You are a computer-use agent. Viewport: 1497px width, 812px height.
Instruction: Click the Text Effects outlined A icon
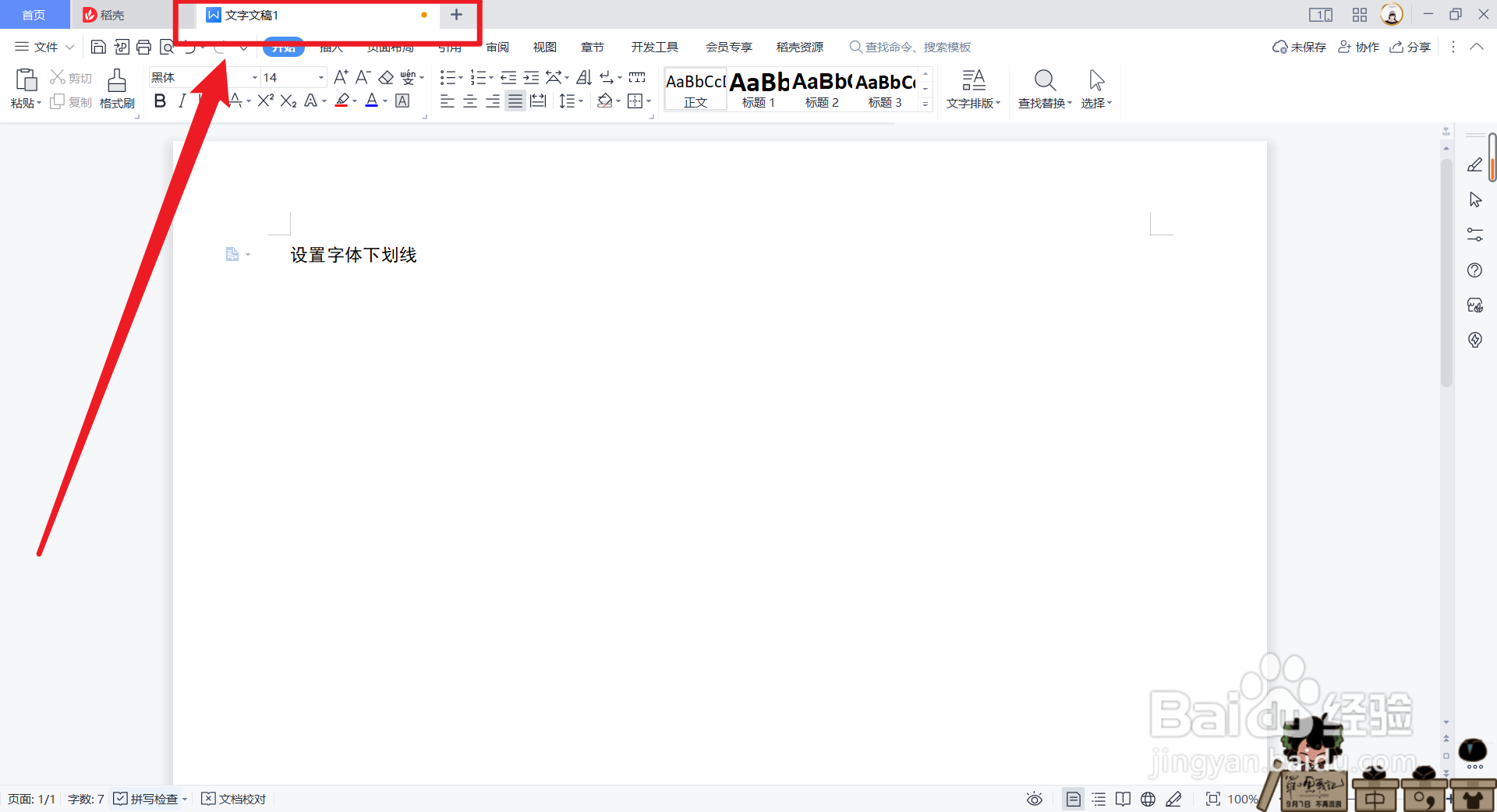coord(311,101)
